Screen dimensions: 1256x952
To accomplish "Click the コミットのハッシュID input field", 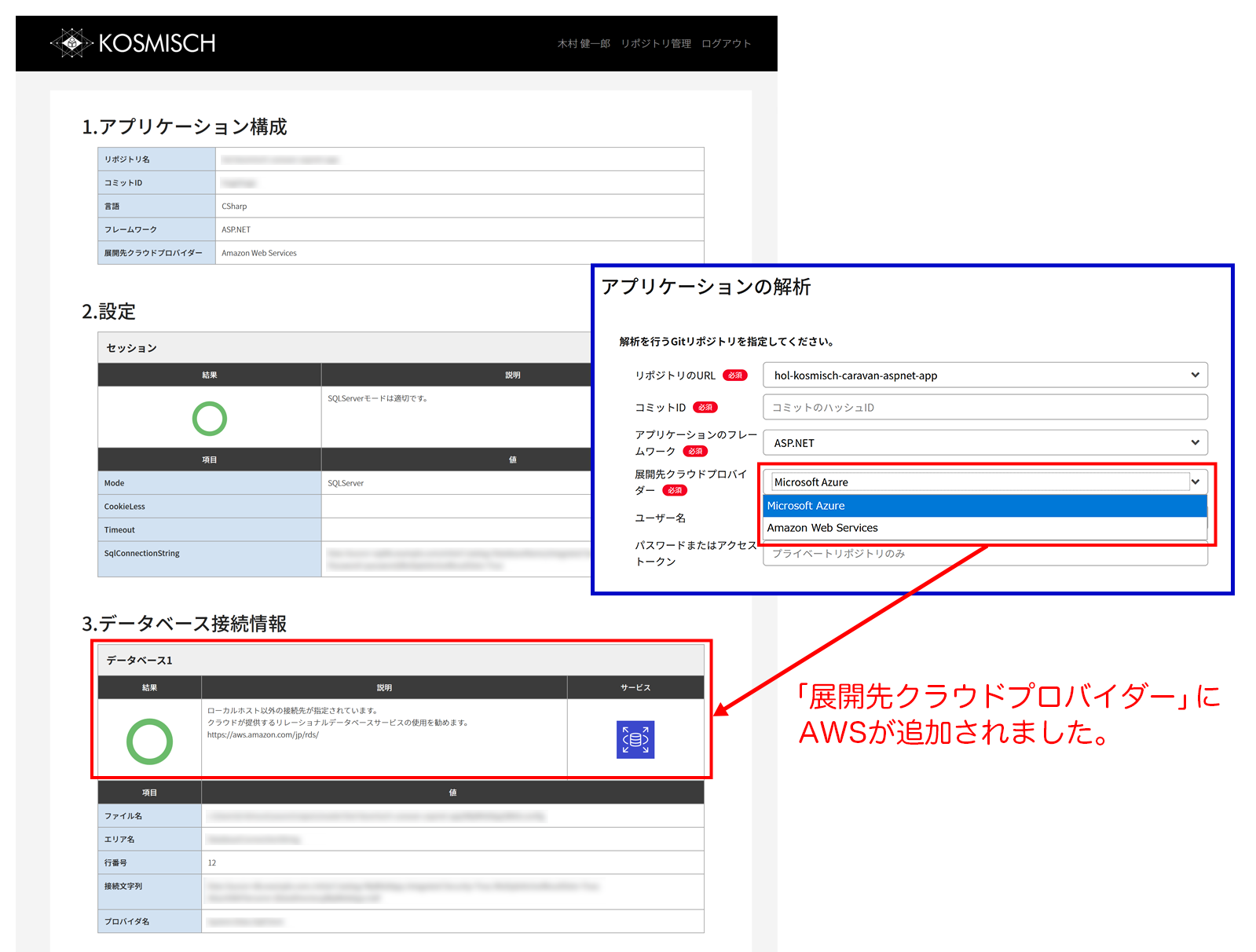I will 985,407.
